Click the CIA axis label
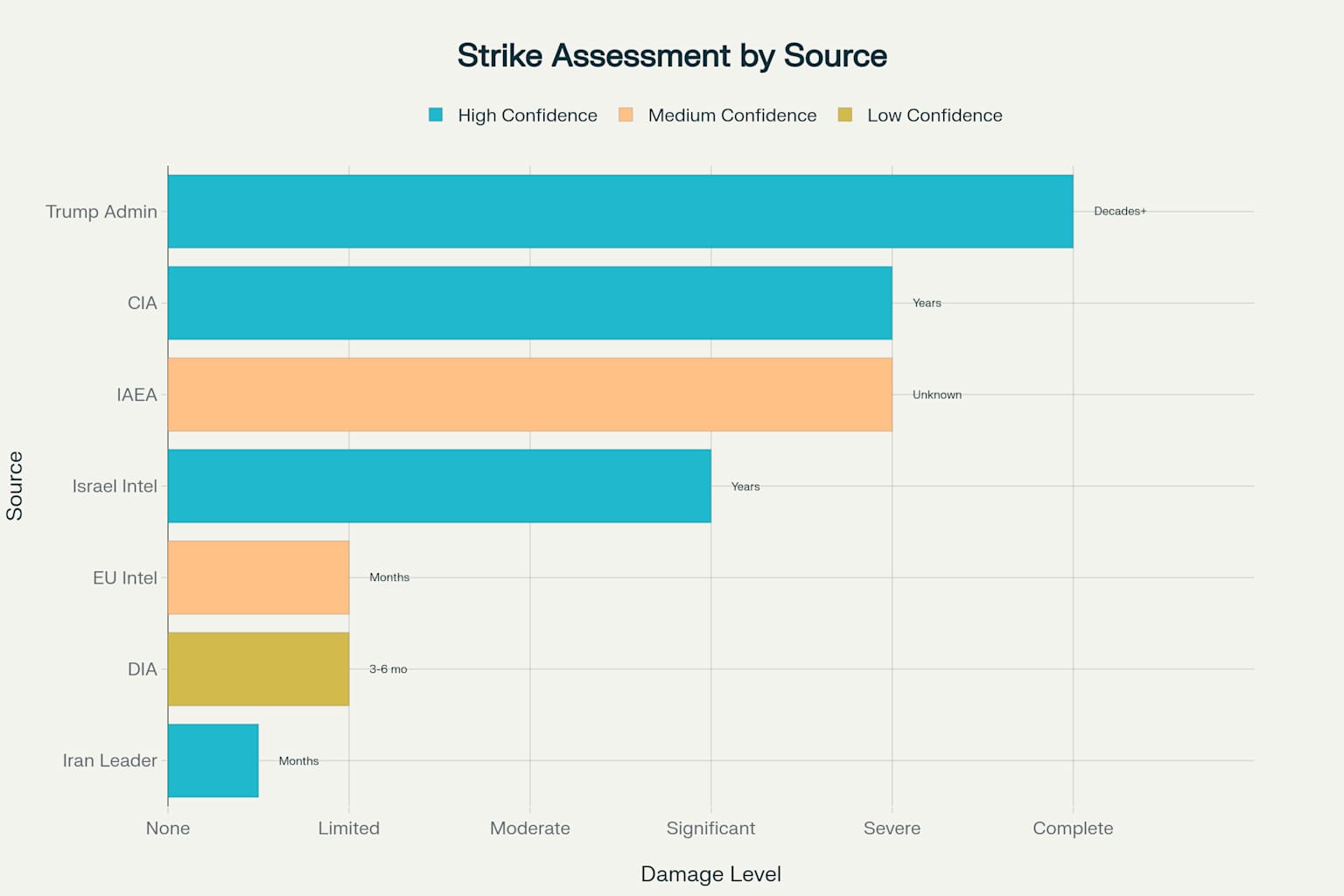The height and width of the screenshot is (896, 1344). (143, 304)
